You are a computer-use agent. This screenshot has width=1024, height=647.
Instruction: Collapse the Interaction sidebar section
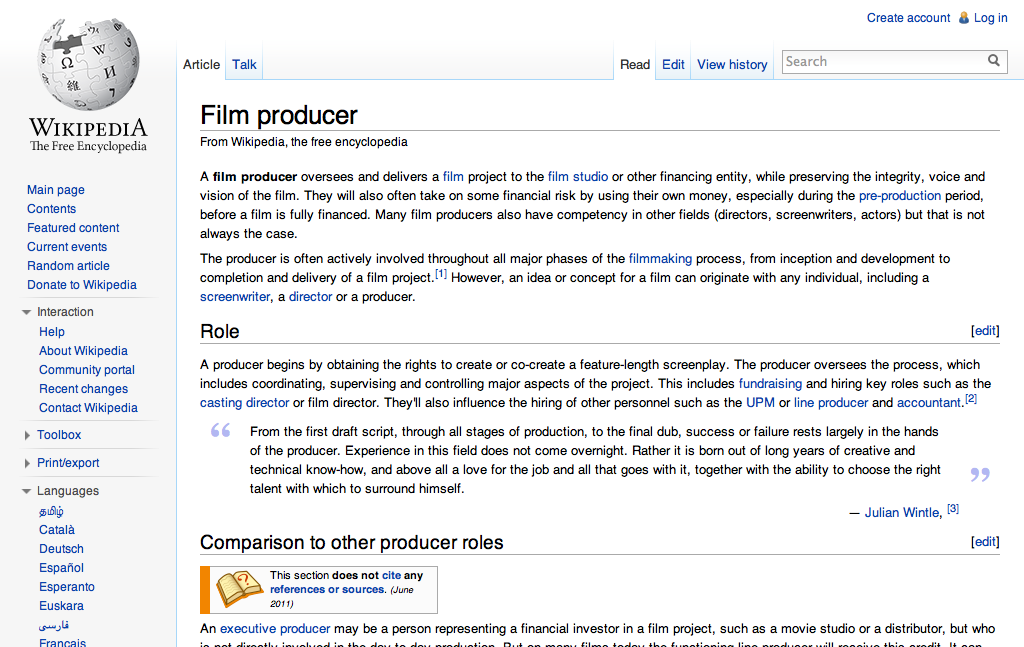point(27,312)
